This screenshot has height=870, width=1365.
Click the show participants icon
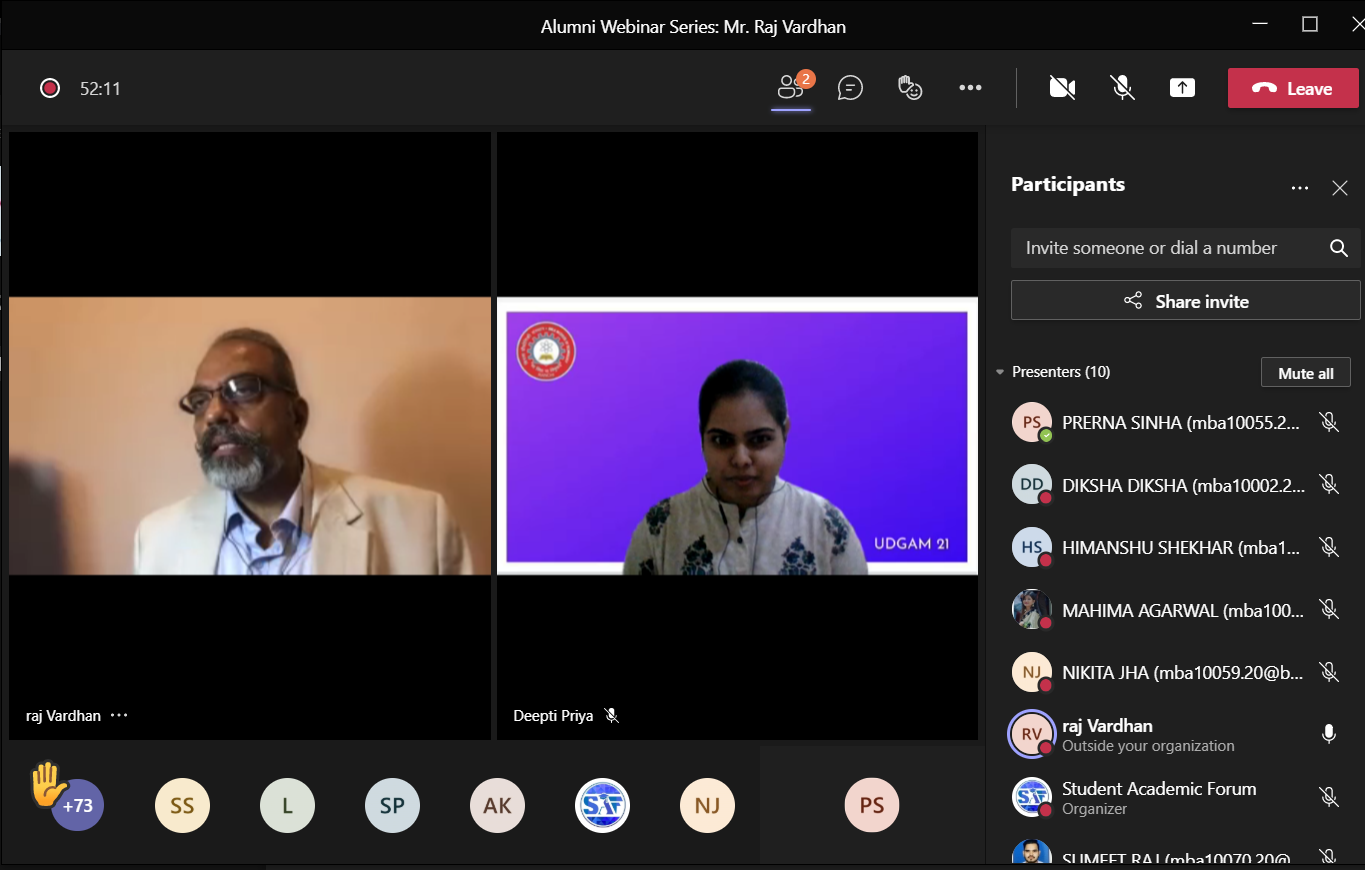[x=790, y=88]
